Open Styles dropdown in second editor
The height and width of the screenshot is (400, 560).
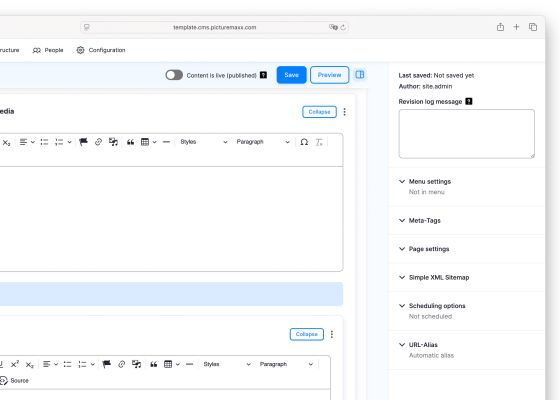pos(227,364)
